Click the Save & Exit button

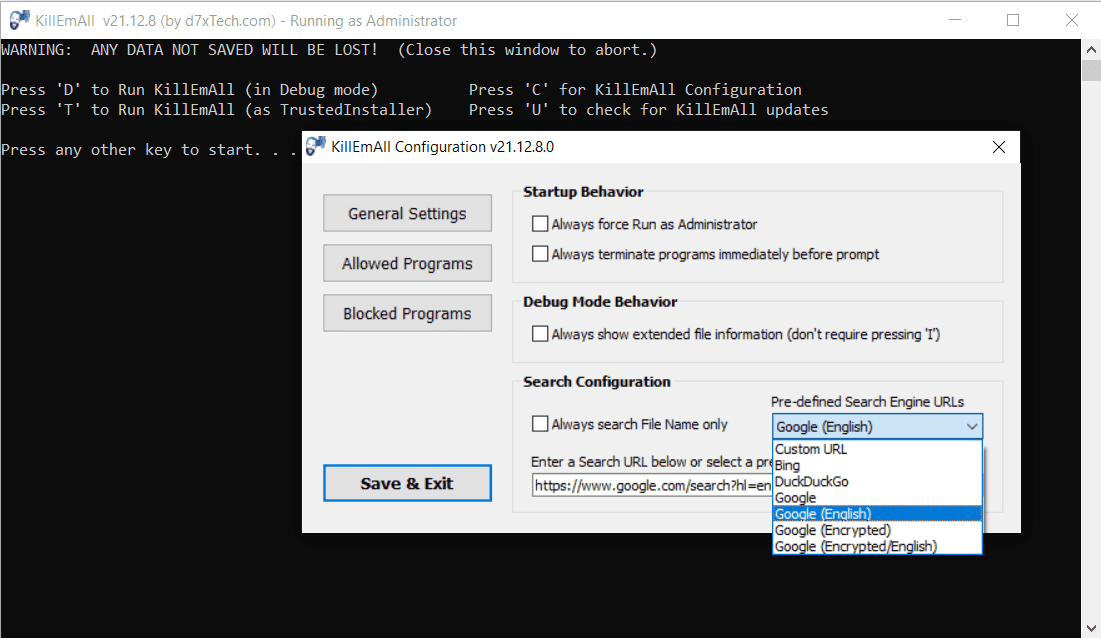point(407,483)
